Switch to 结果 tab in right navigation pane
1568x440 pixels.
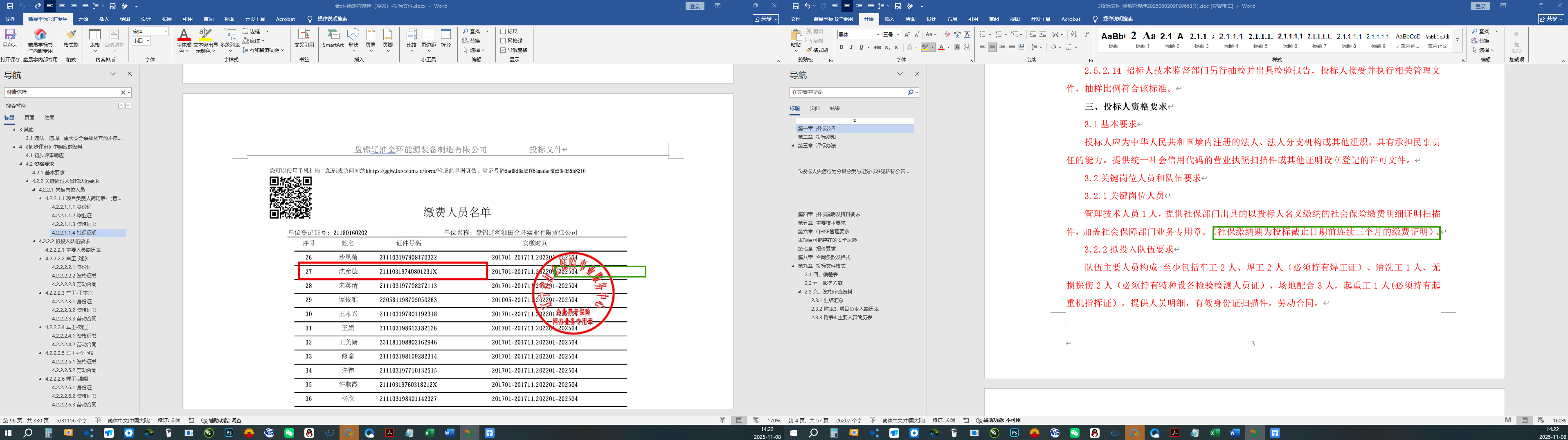tap(835, 108)
